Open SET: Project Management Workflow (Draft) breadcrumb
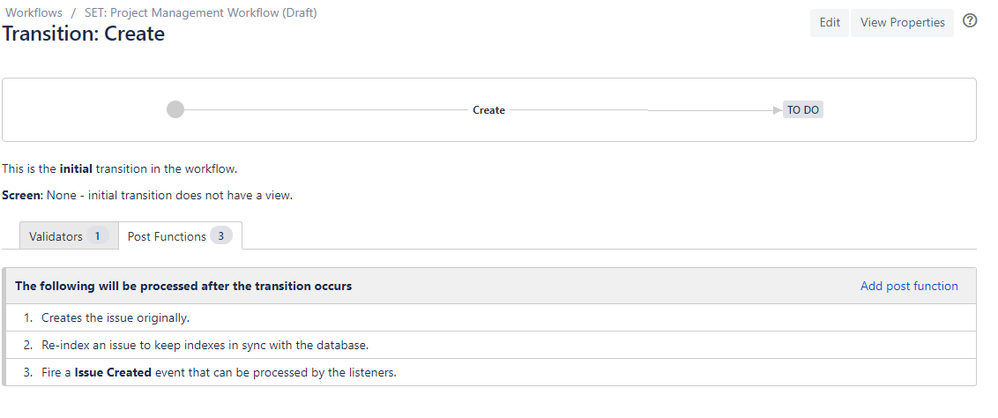Viewport: 998px width, 418px height. 200,13
